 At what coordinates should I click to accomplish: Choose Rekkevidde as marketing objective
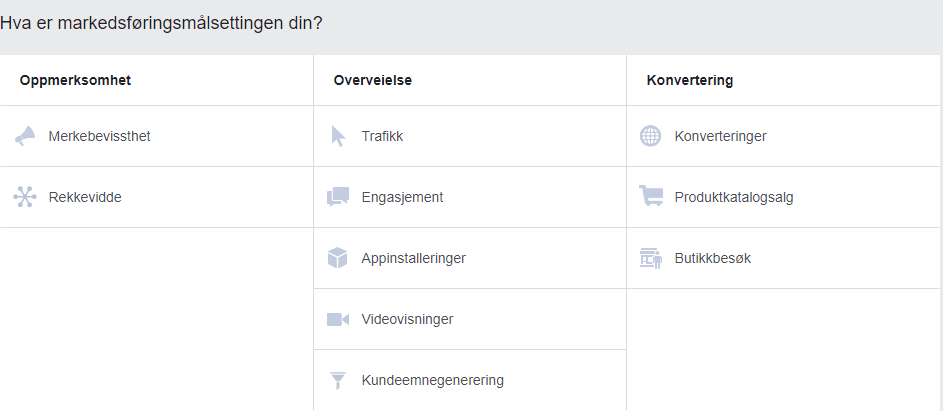pos(85,197)
